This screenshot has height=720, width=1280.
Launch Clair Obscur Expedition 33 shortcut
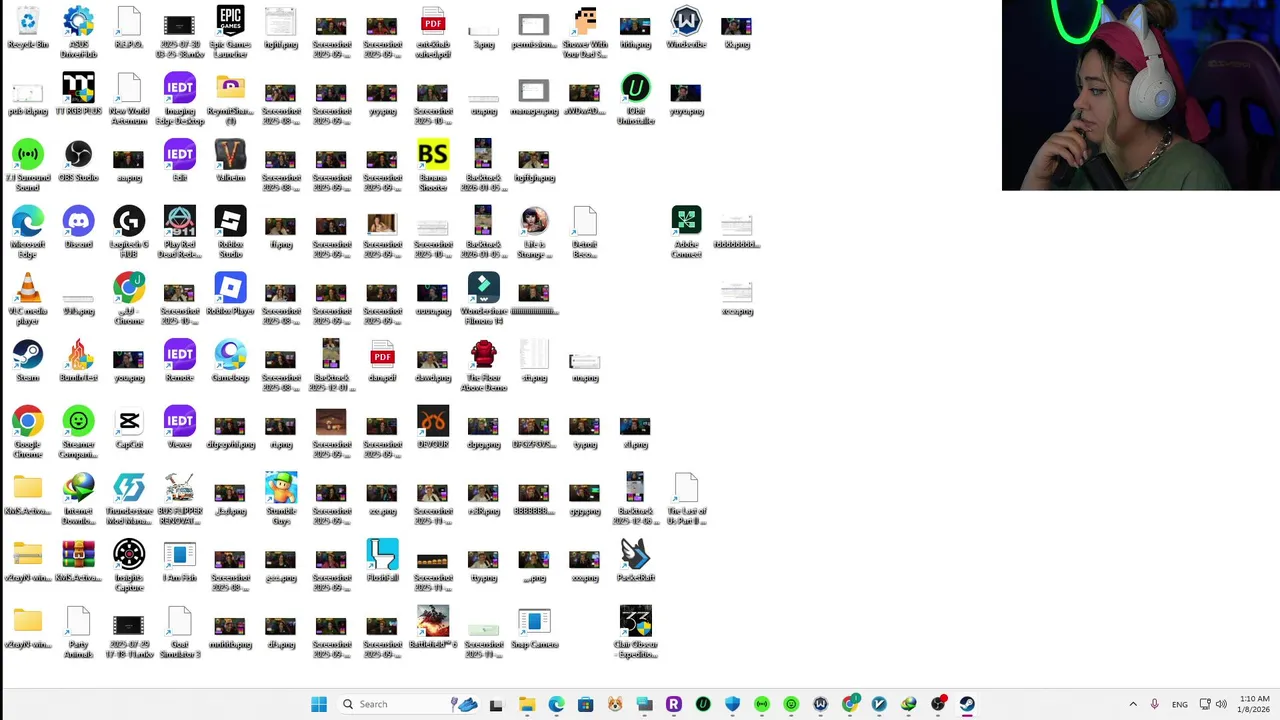pos(635,632)
